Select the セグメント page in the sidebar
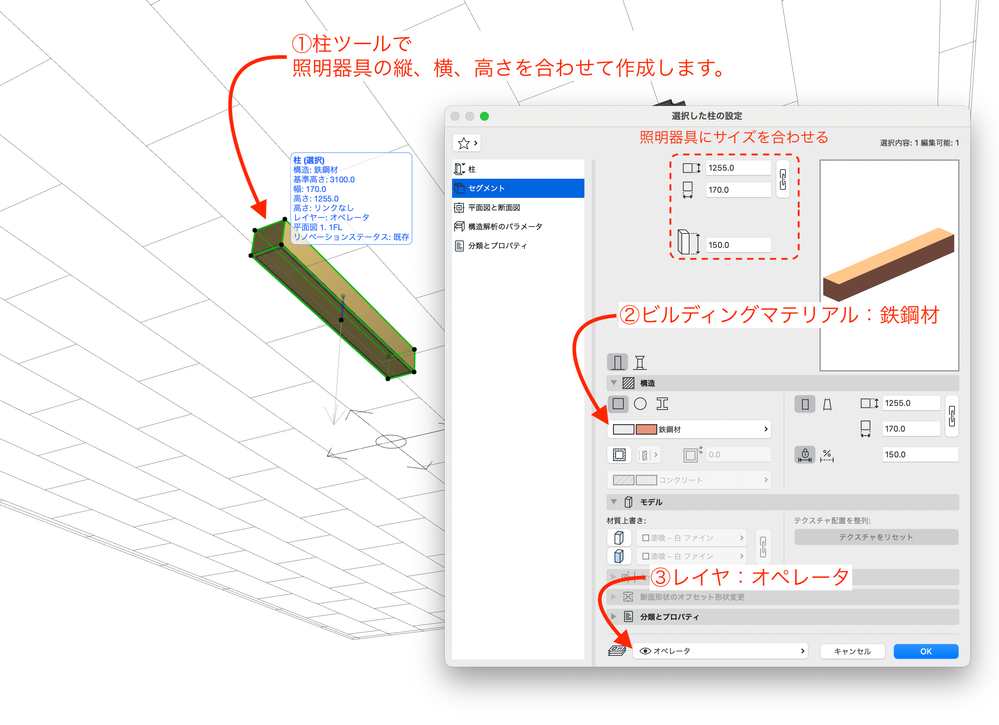Viewport: 999px width, 725px height. [x=518, y=188]
